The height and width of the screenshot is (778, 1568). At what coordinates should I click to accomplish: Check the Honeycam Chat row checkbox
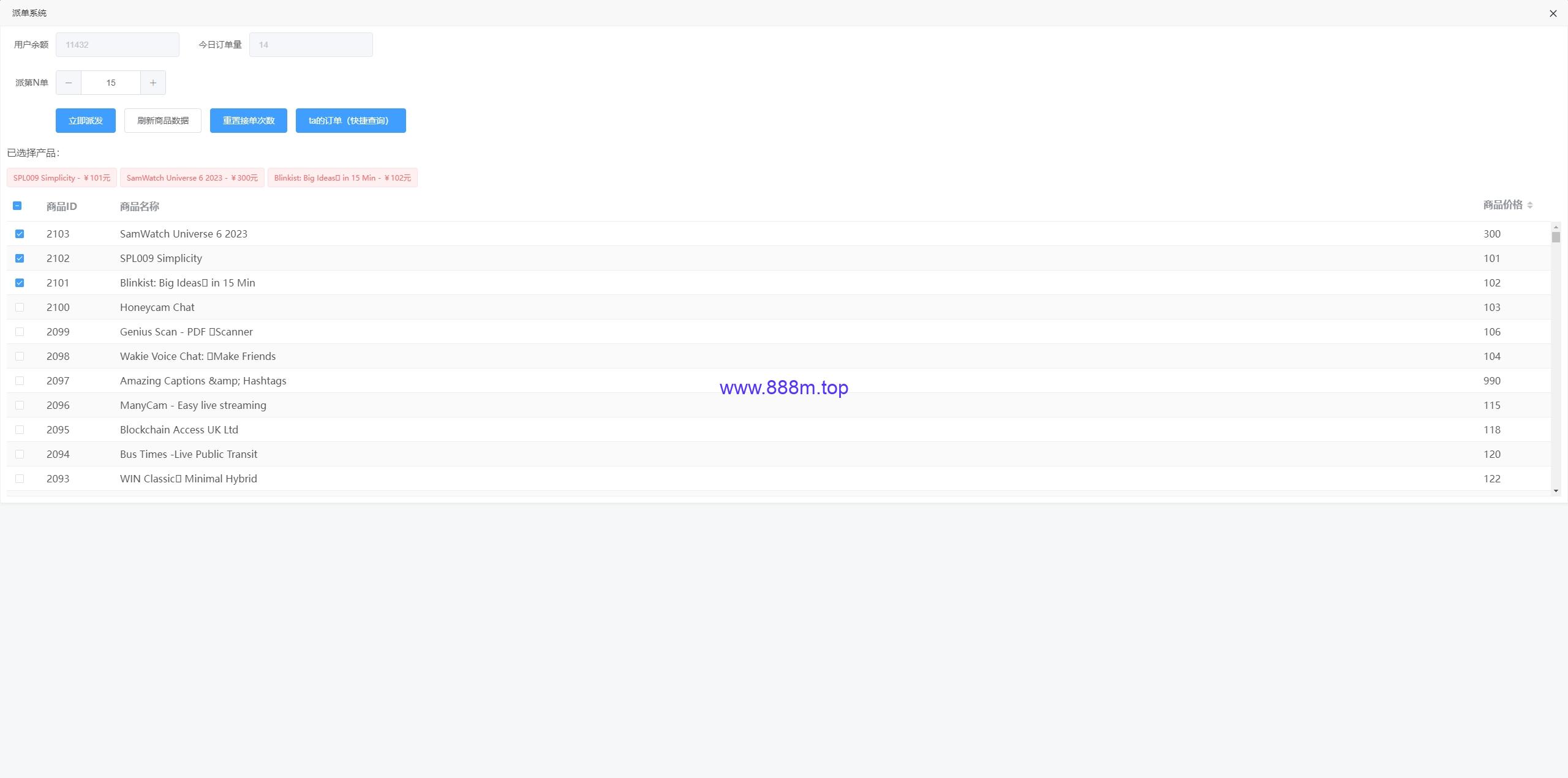20,307
